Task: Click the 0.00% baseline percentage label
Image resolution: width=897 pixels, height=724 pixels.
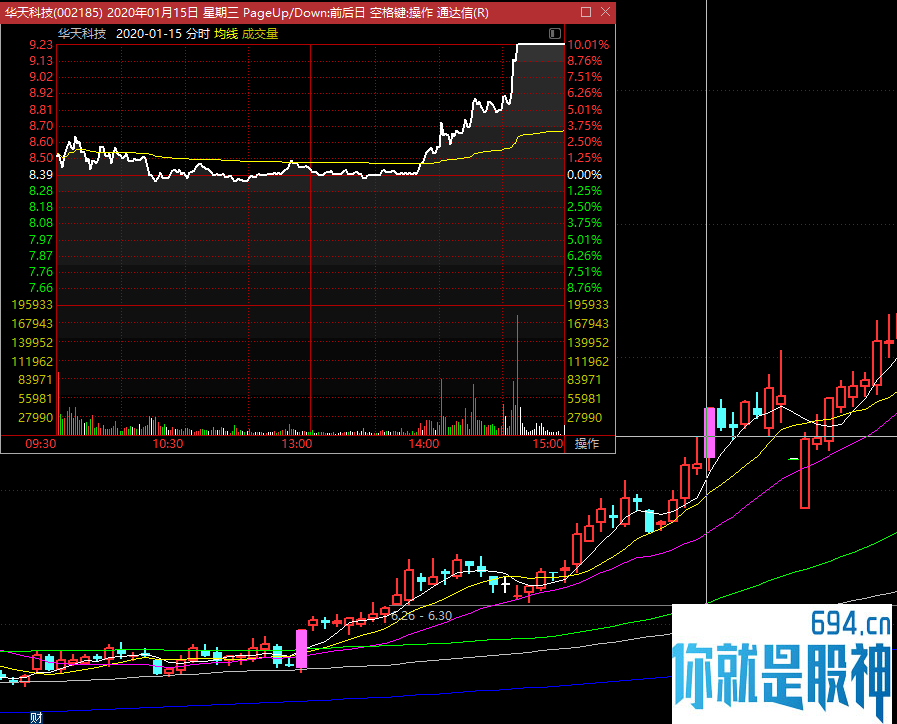Action: [584, 174]
